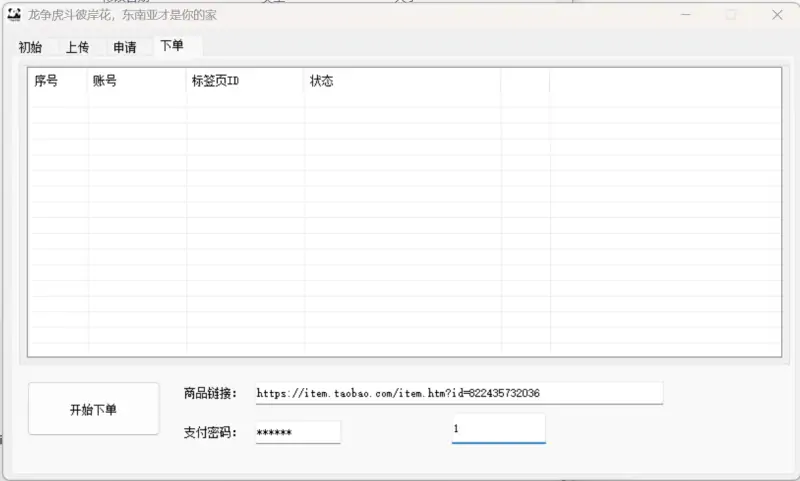This screenshot has width=800, height=481.
Task: Focus the 商品链接 URL input field
Action: click(x=458, y=393)
